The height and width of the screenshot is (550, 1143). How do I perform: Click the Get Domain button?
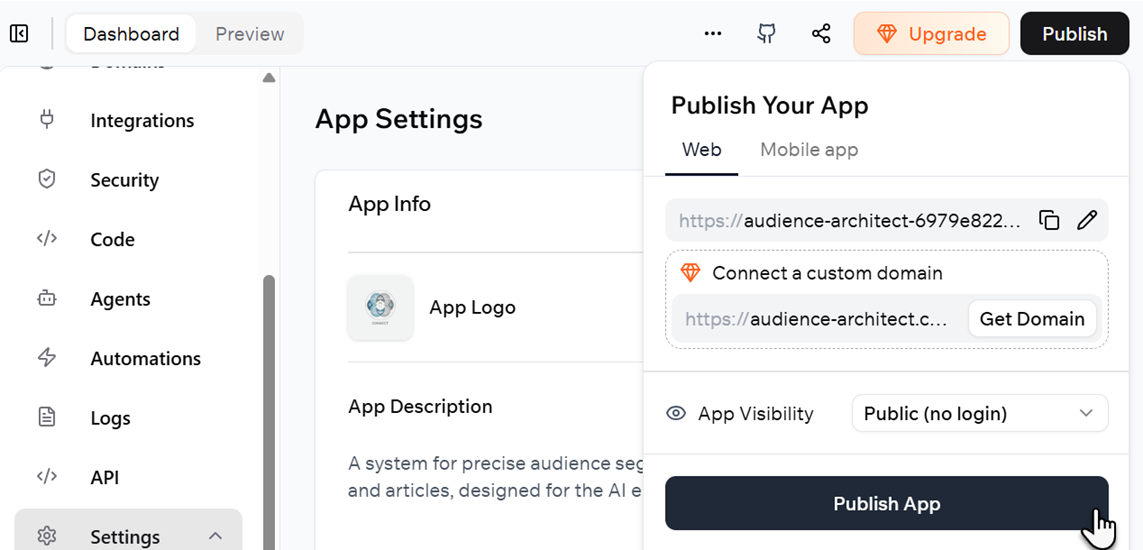(x=1031, y=319)
